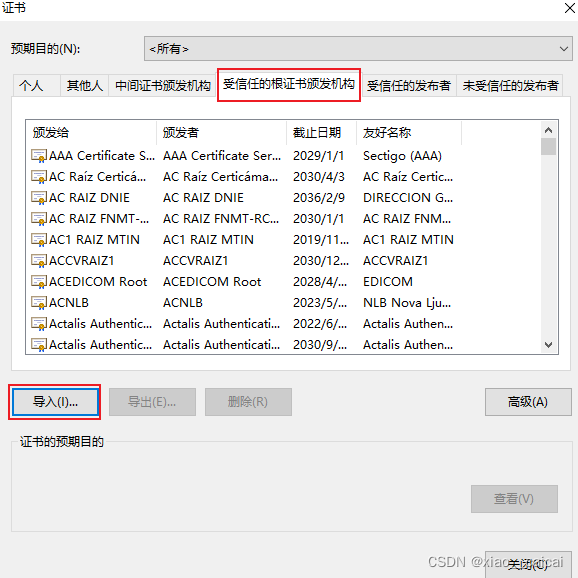The width and height of the screenshot is (578, 578).
Task: Select the 受信任的根证书颁发机构 tab
Action: 289,84
